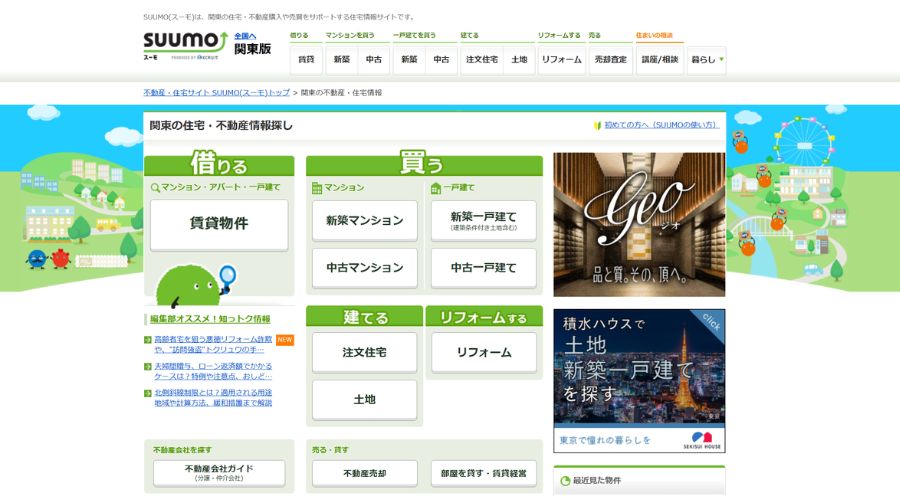900x500 pixels.
Task: Open the 初めての方へ SUUMOの使い方 link
Action: (661, 125)
